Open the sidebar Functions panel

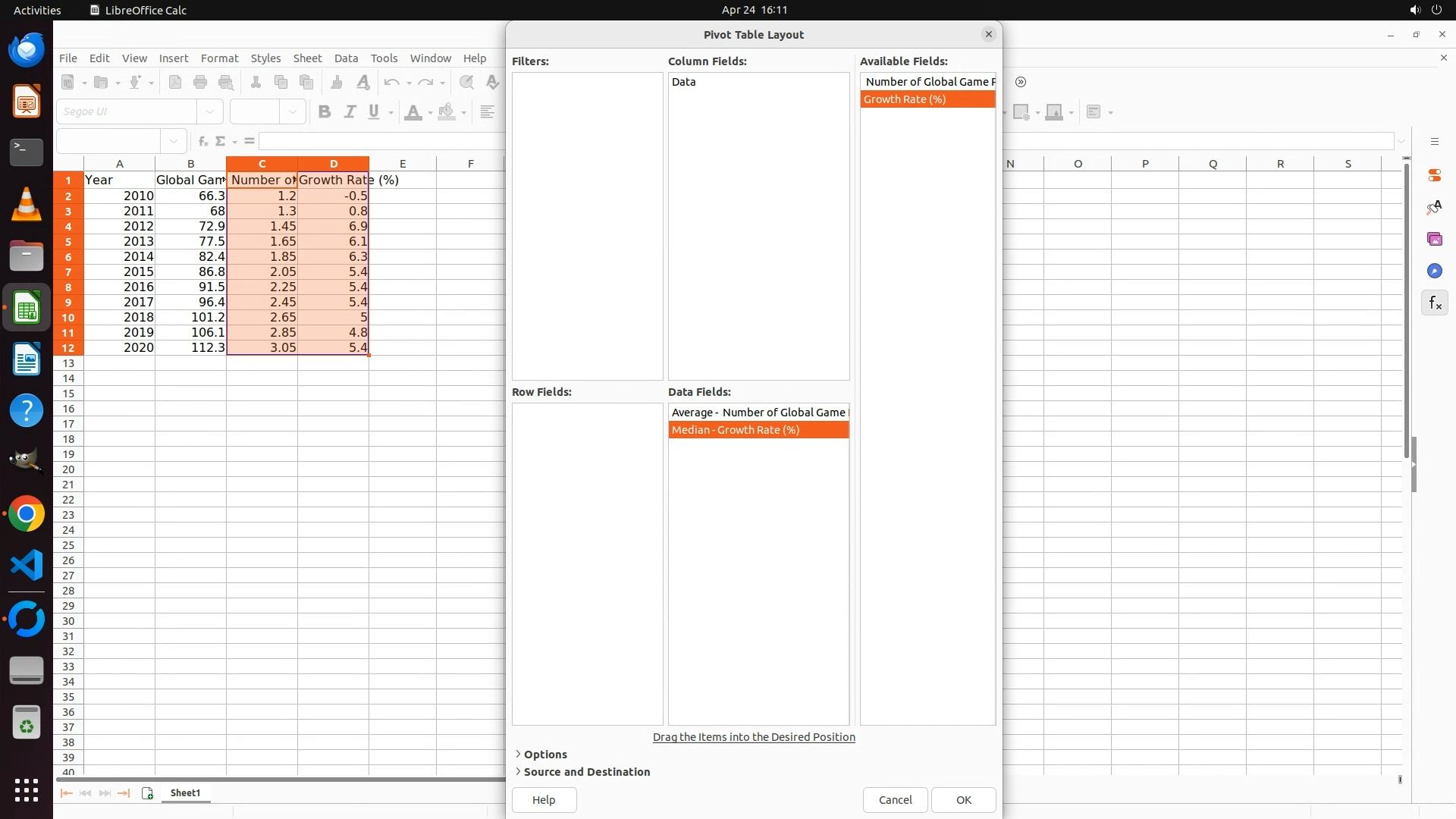click(1434, 303)
